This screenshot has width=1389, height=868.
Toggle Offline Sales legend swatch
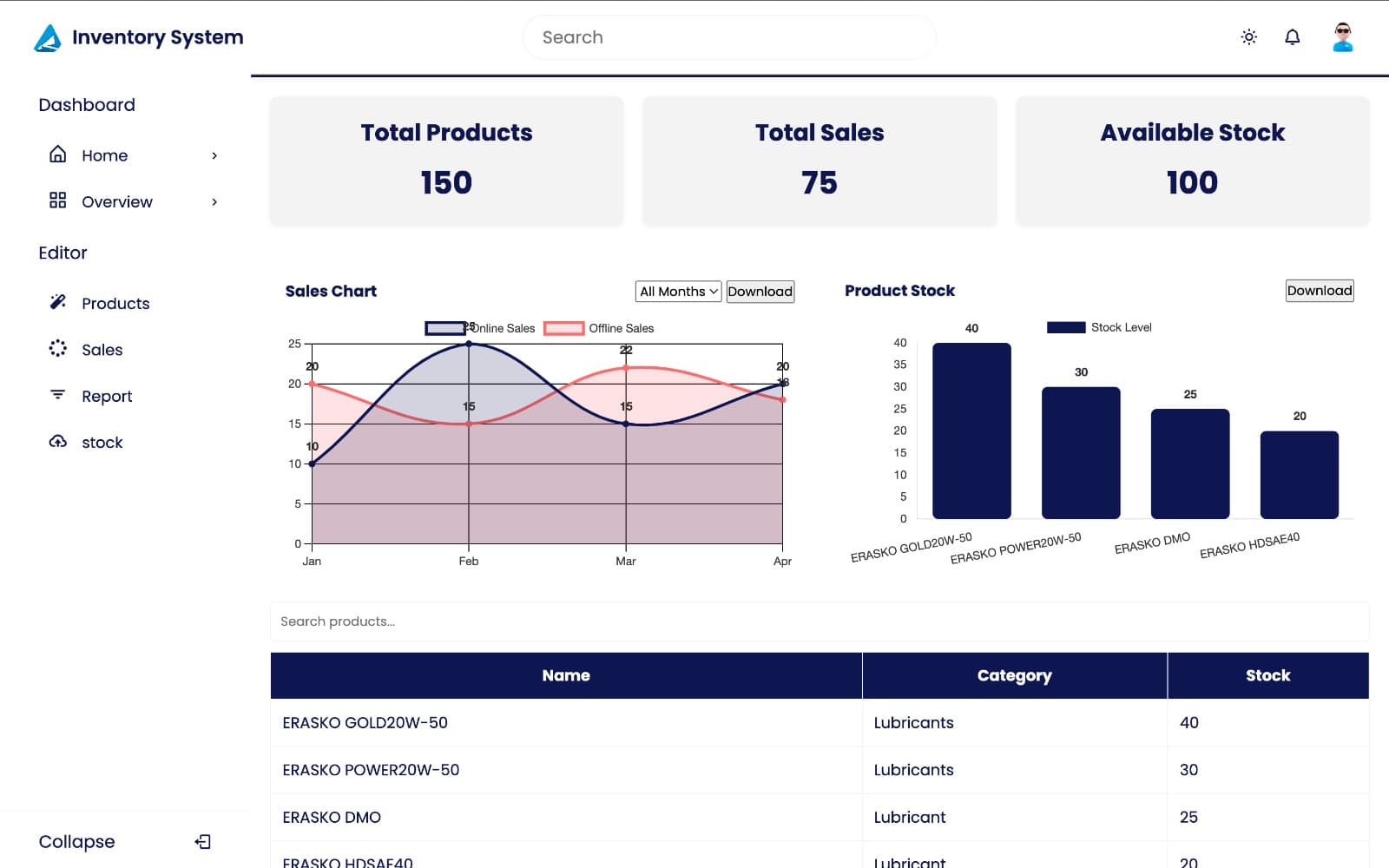[x=563, y=328]
